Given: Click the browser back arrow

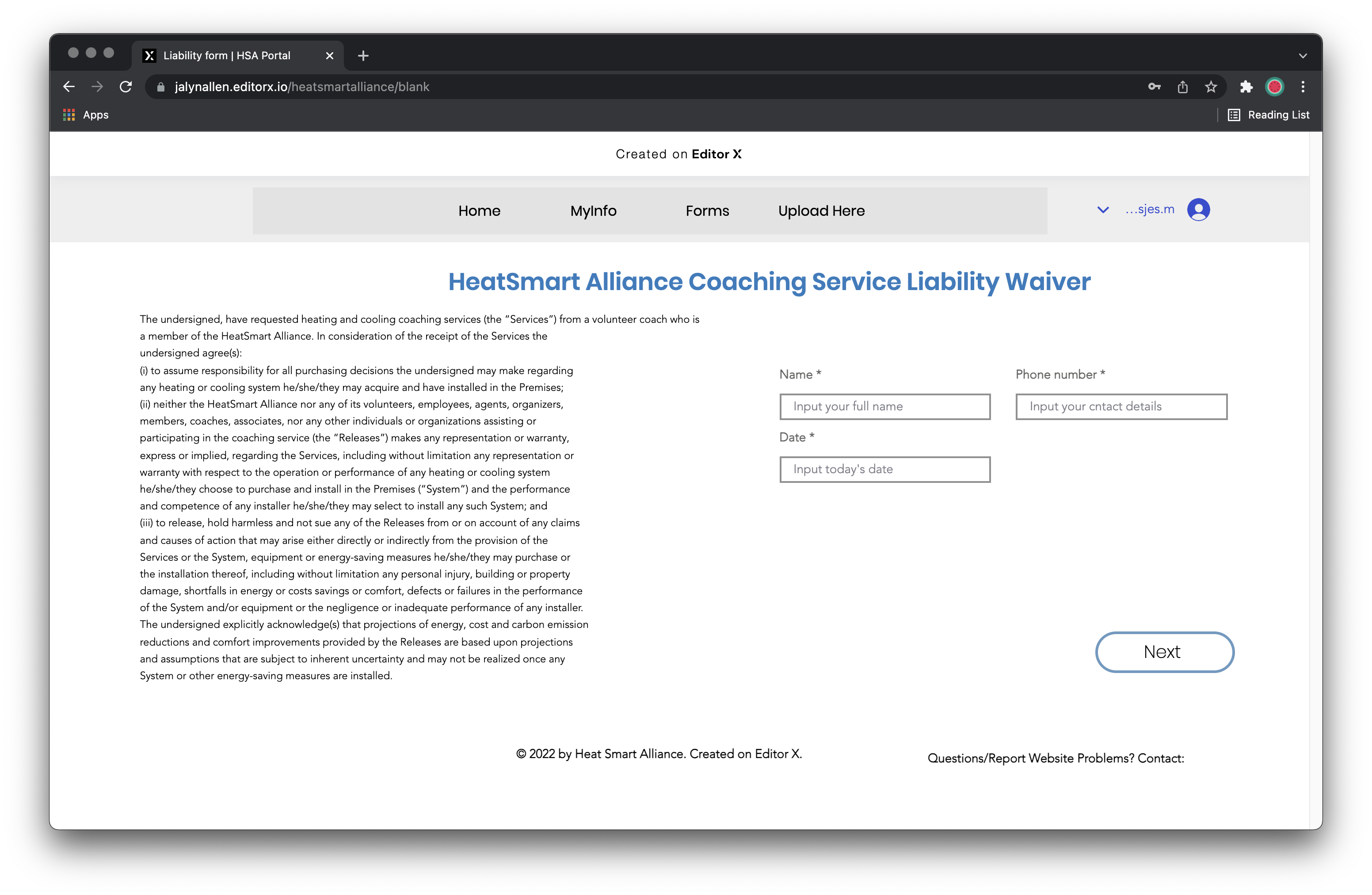Looking at the screenshot, I should [x=69, y=87].
